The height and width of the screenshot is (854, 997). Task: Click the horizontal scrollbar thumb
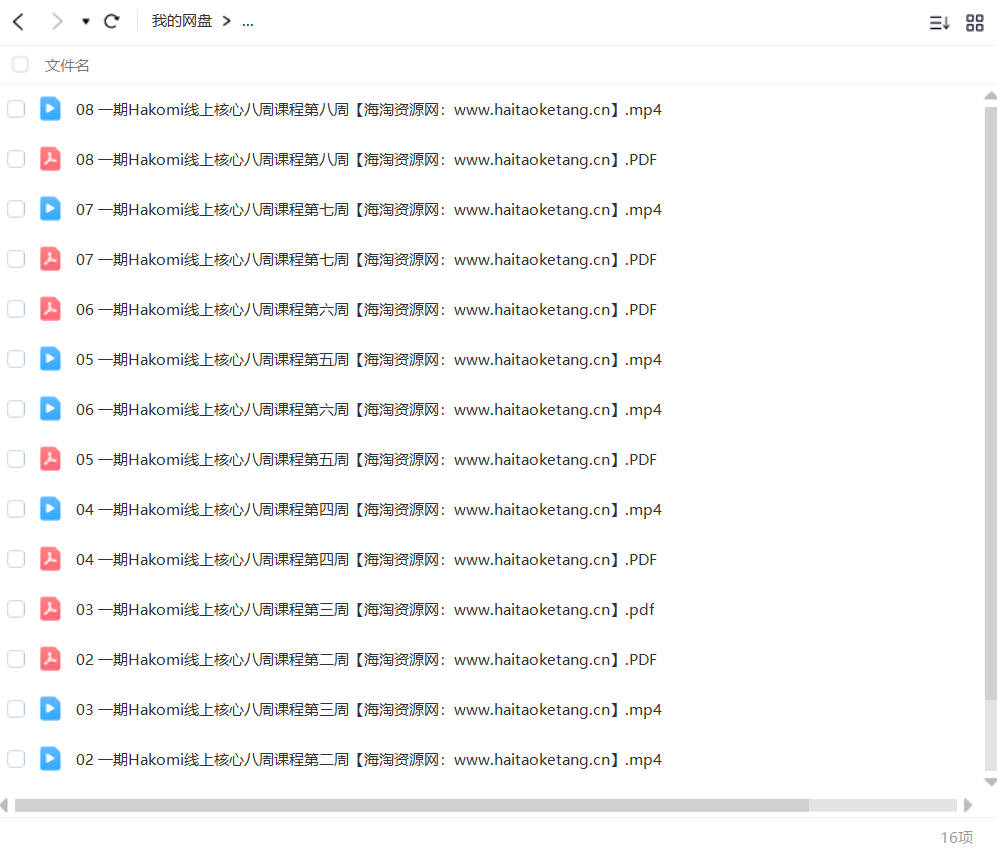pyautogui.click(x=412, y=805)
